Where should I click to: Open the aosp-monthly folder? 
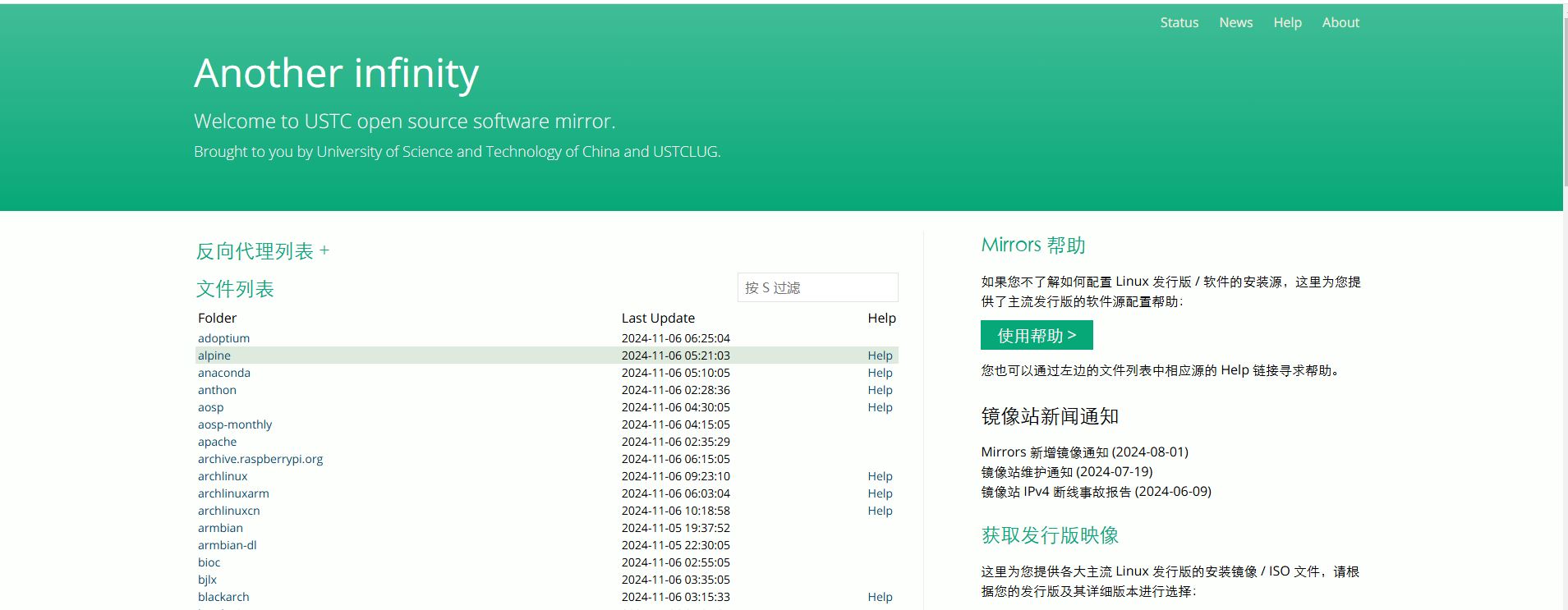[234, 424]
